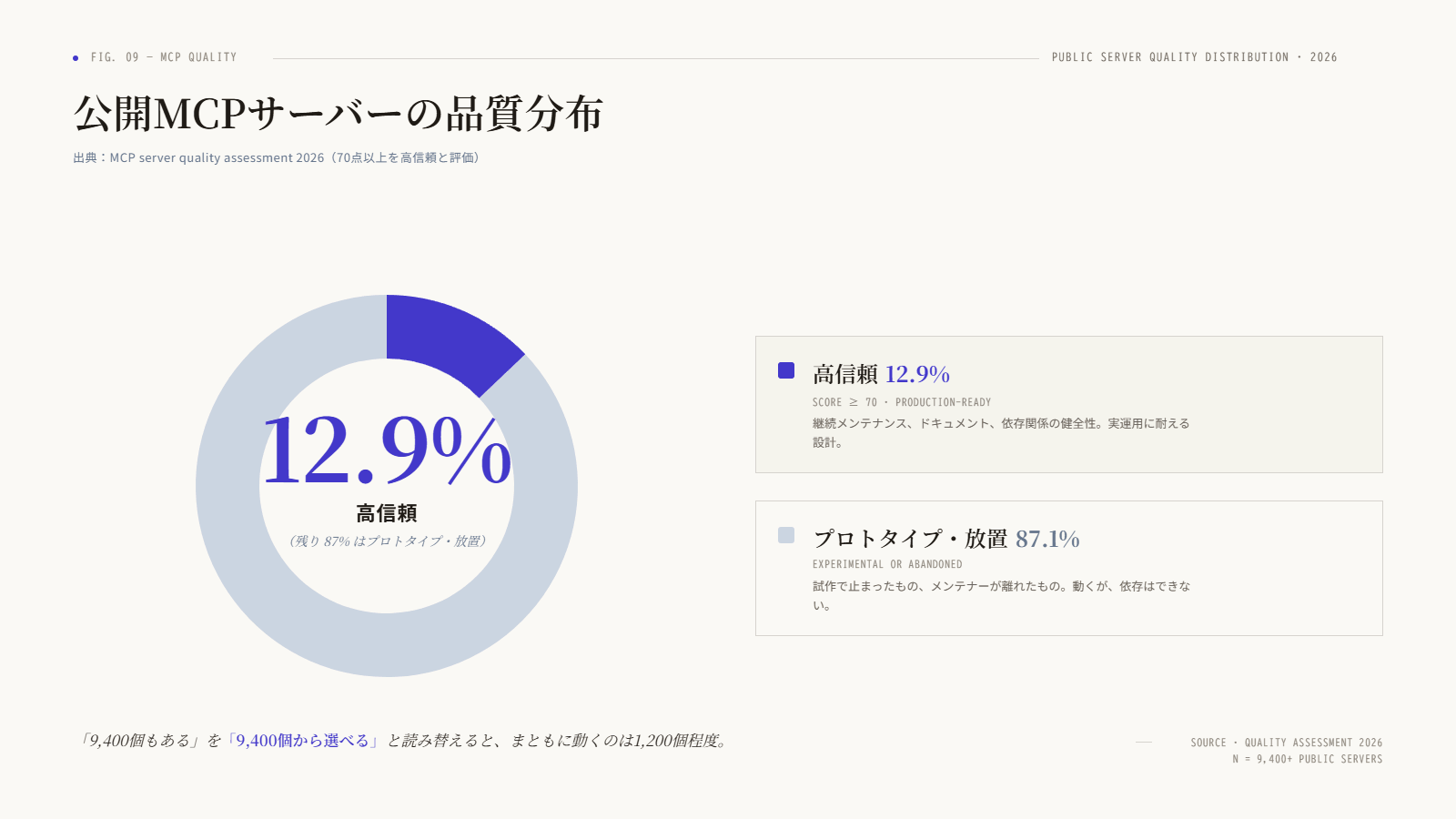The width and height of the screenshot is (1456, 819).
Task: Click the description starting 継続メンテナンス、ドキュメント
Action: point(1001,433)
